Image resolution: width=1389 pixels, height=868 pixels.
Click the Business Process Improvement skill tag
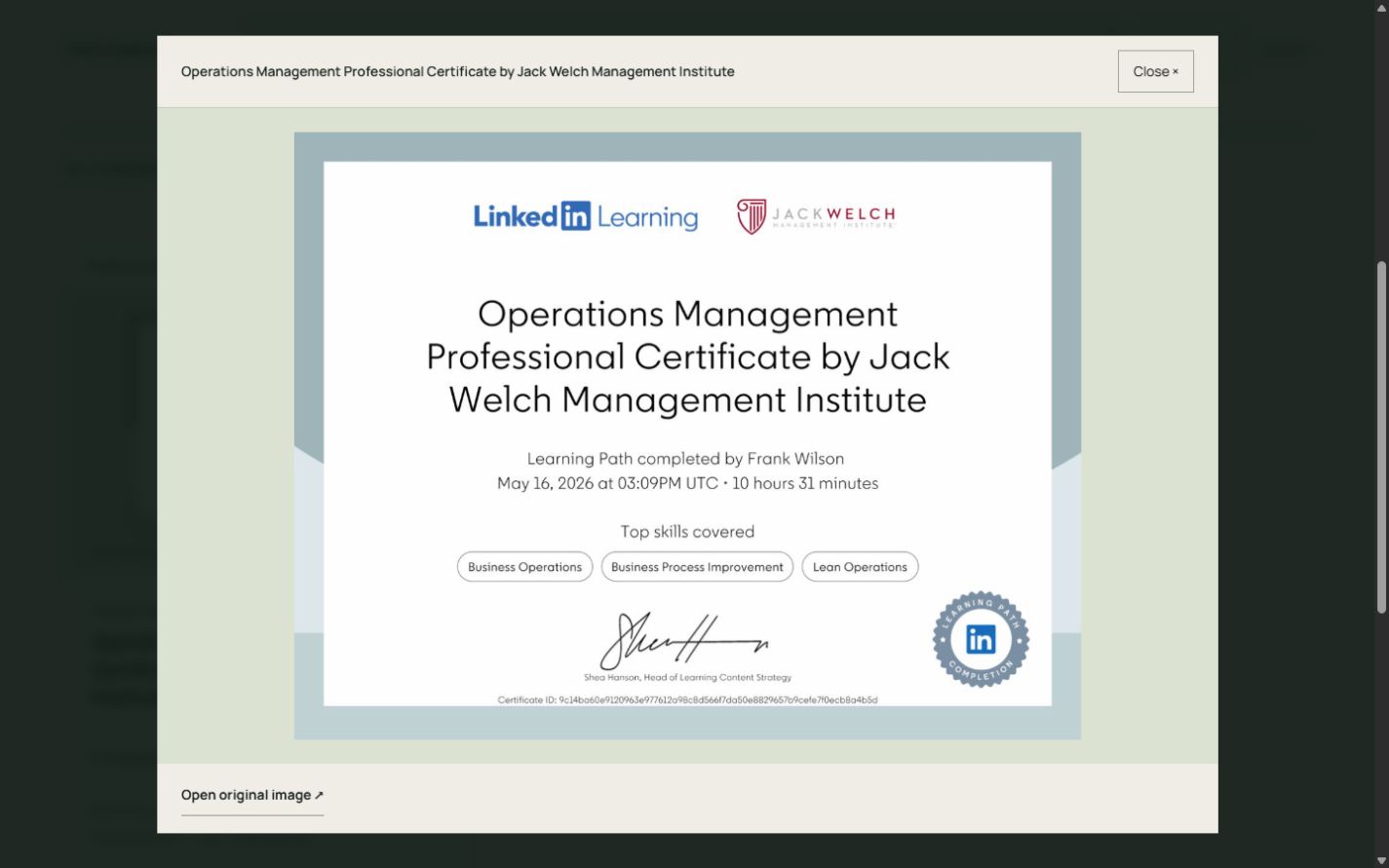coord(697,567)
